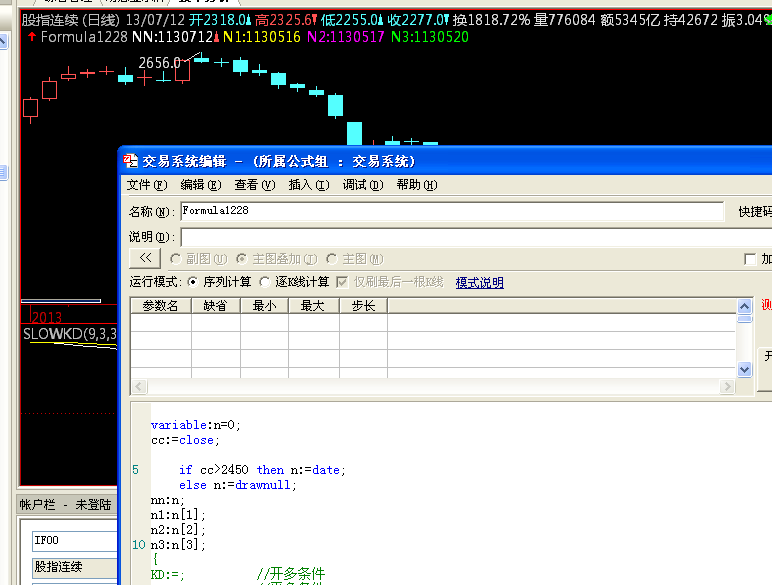
Task: Open the 插入(I) menu
Action: click(309, 185)
